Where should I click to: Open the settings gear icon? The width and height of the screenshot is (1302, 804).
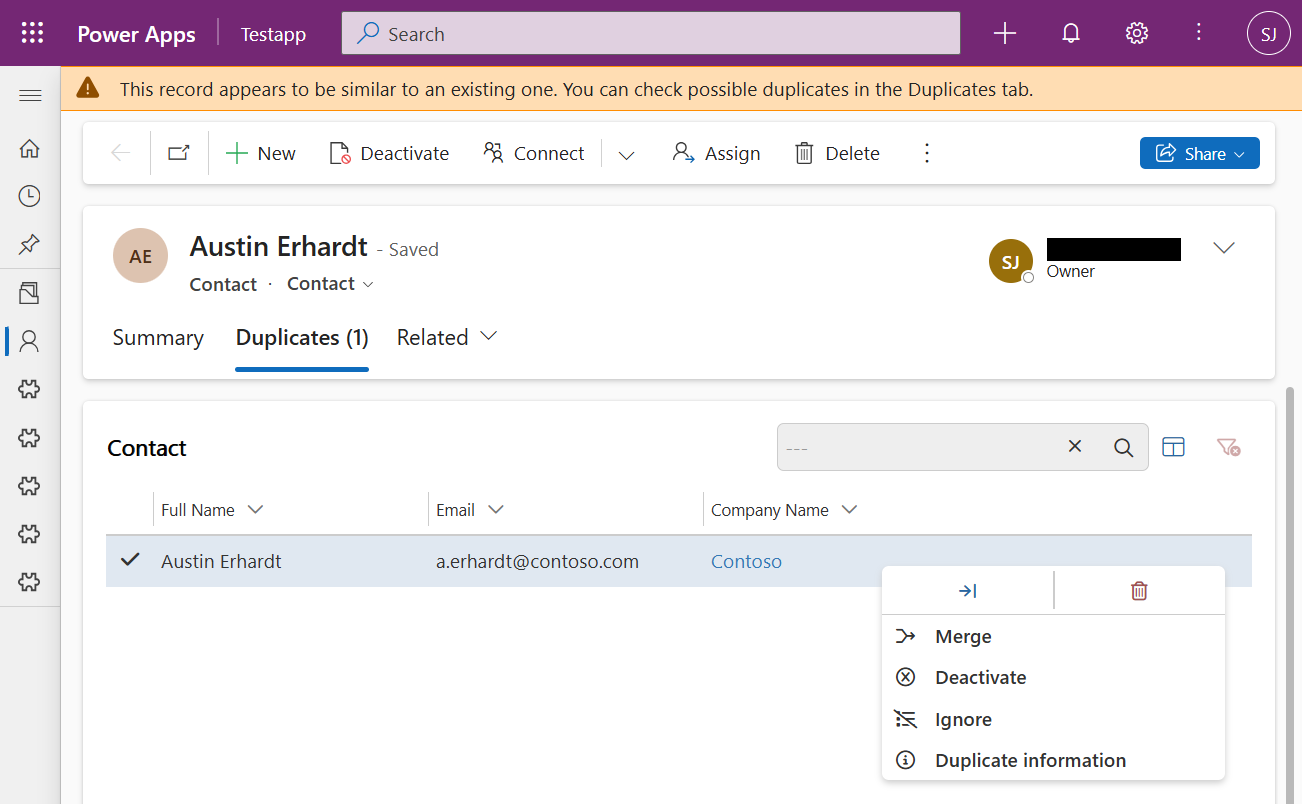pos(1136,34)
